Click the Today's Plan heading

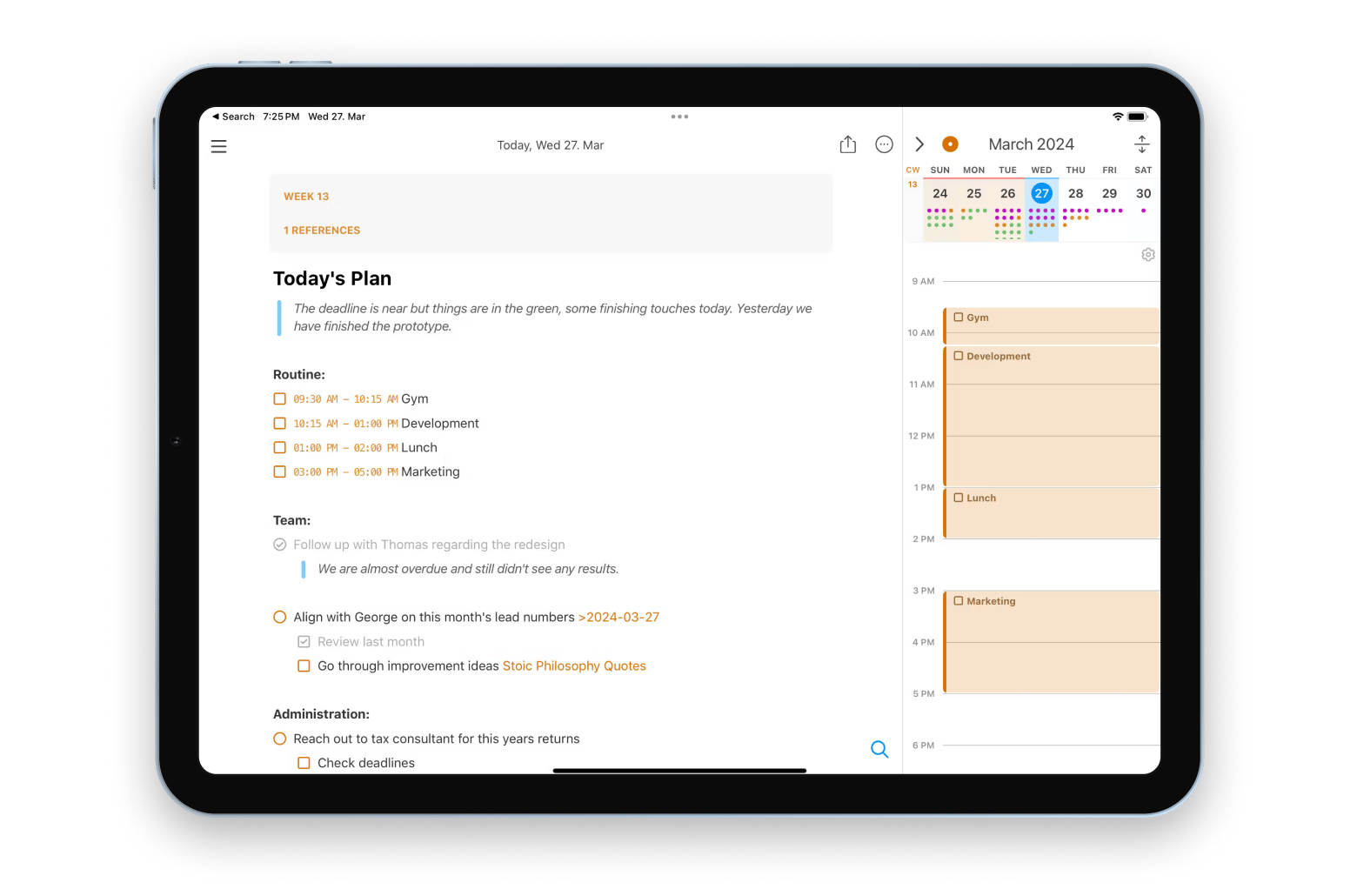[x=332, y=278]
